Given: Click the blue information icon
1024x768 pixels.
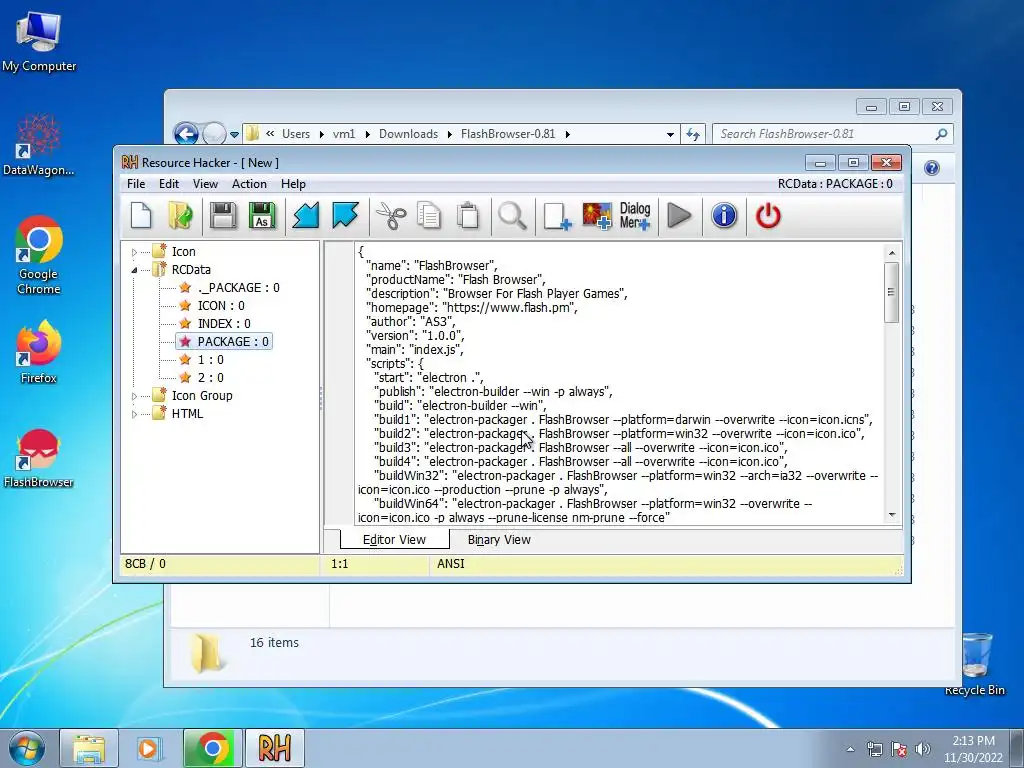Looking at the screenshot, I should (x=724, y=216).
